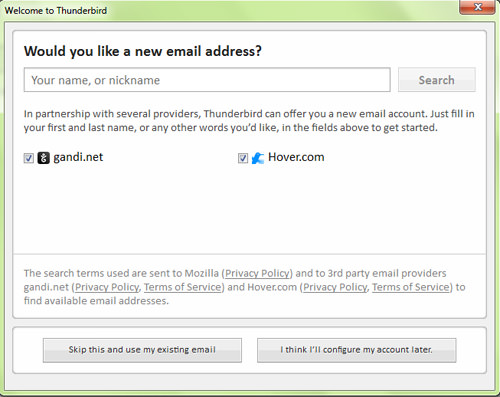Open Mozilla's Privacy Policy link
Image resolution: width=500 pixels, height=397 pixels.
(x=257, y=273)
